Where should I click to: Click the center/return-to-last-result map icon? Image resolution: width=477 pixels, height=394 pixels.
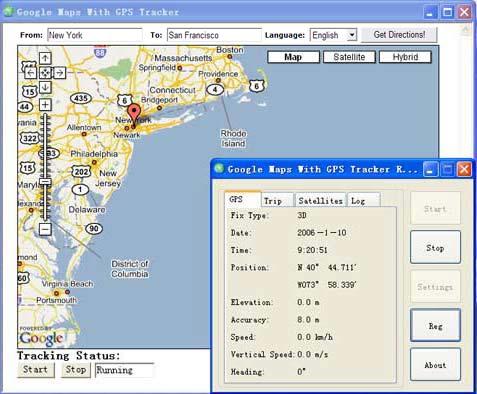pyautogui.click(x=45, y=73)
